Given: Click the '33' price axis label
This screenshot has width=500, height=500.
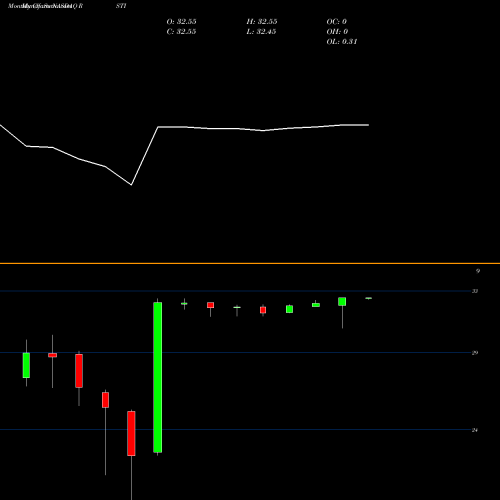Looking at the screenshot, I should click(x=475, y=291).
